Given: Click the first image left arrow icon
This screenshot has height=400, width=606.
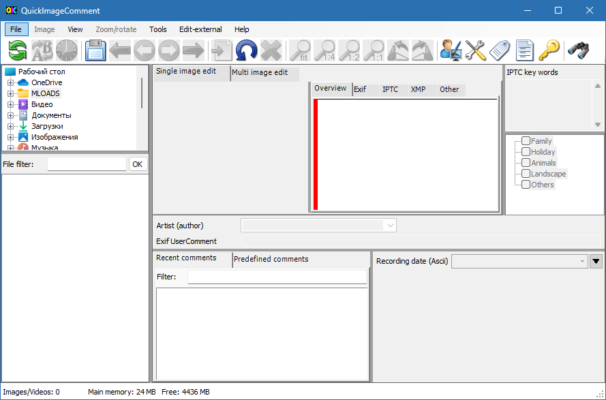Looking at the screenshot, I should click(120, 50).
